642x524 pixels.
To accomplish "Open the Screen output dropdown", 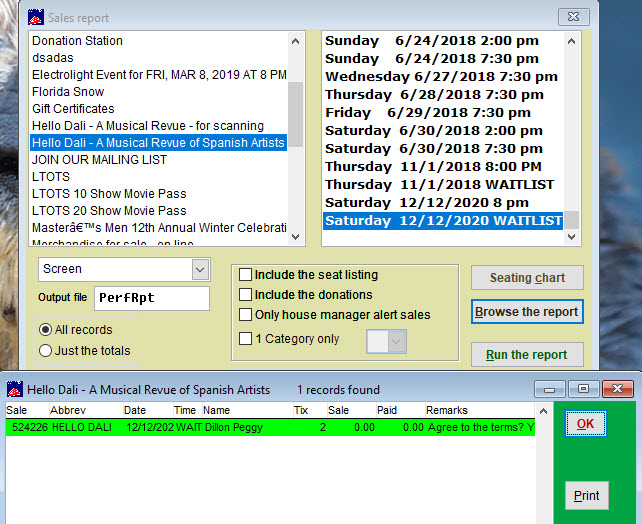I will point(200,269).
